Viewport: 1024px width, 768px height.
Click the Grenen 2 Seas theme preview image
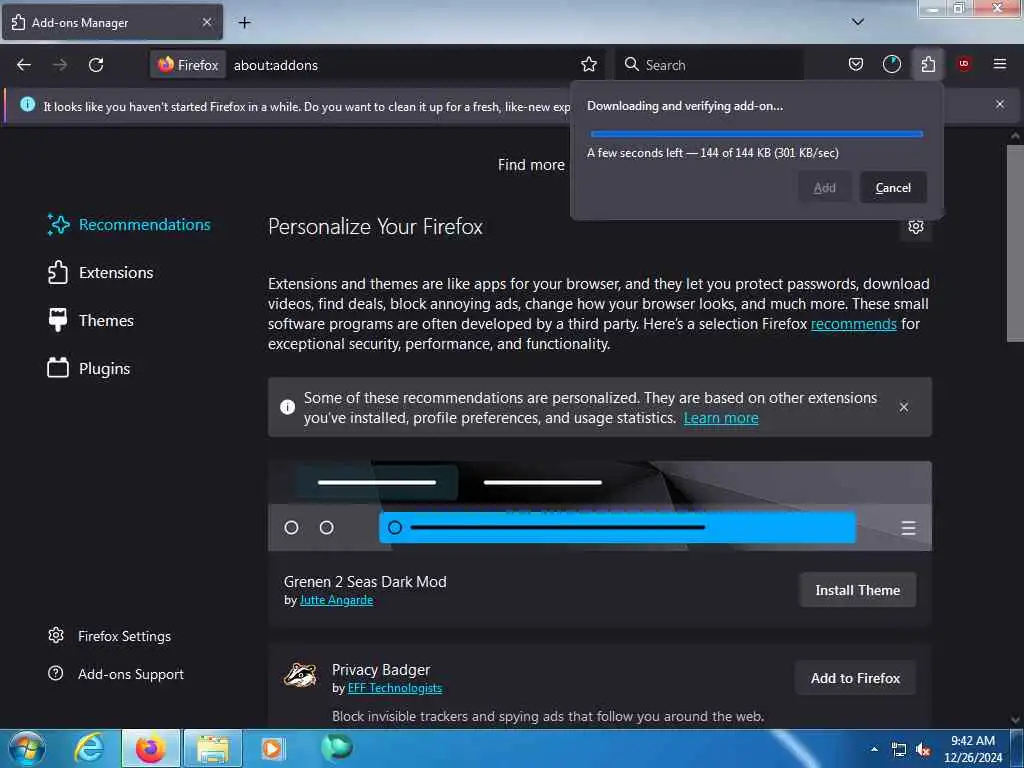600,506
